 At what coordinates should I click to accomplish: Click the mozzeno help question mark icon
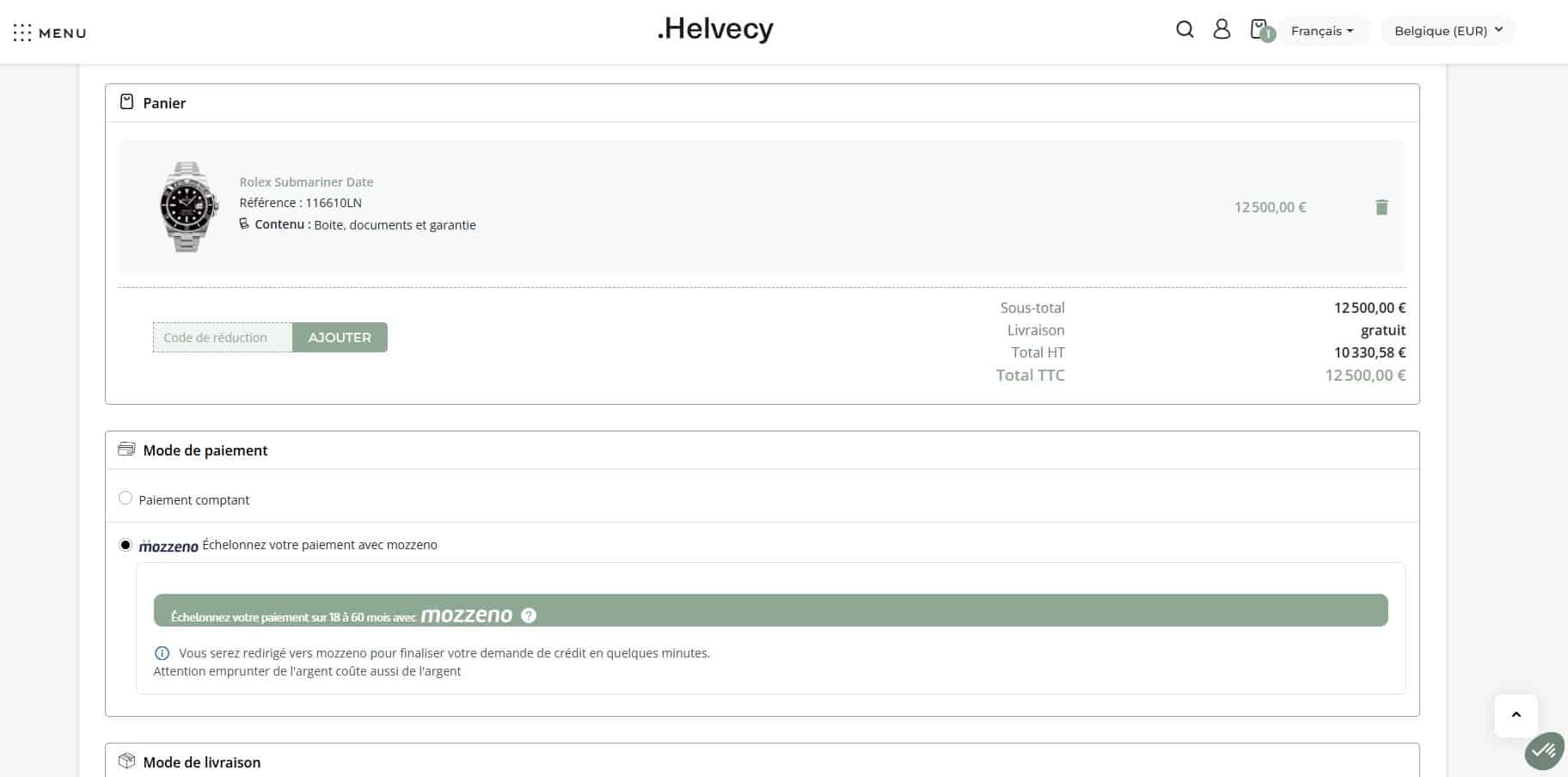(x=529, y=615)
